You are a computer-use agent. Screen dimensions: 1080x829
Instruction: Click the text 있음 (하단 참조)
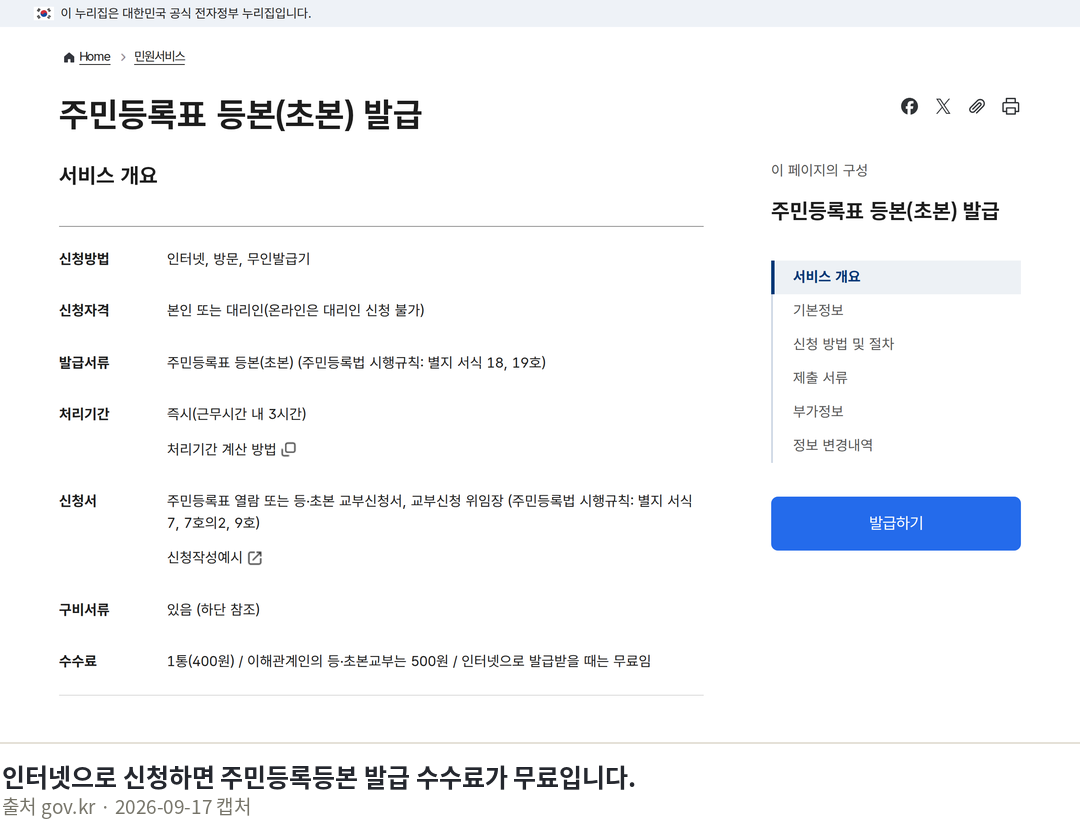214,609
